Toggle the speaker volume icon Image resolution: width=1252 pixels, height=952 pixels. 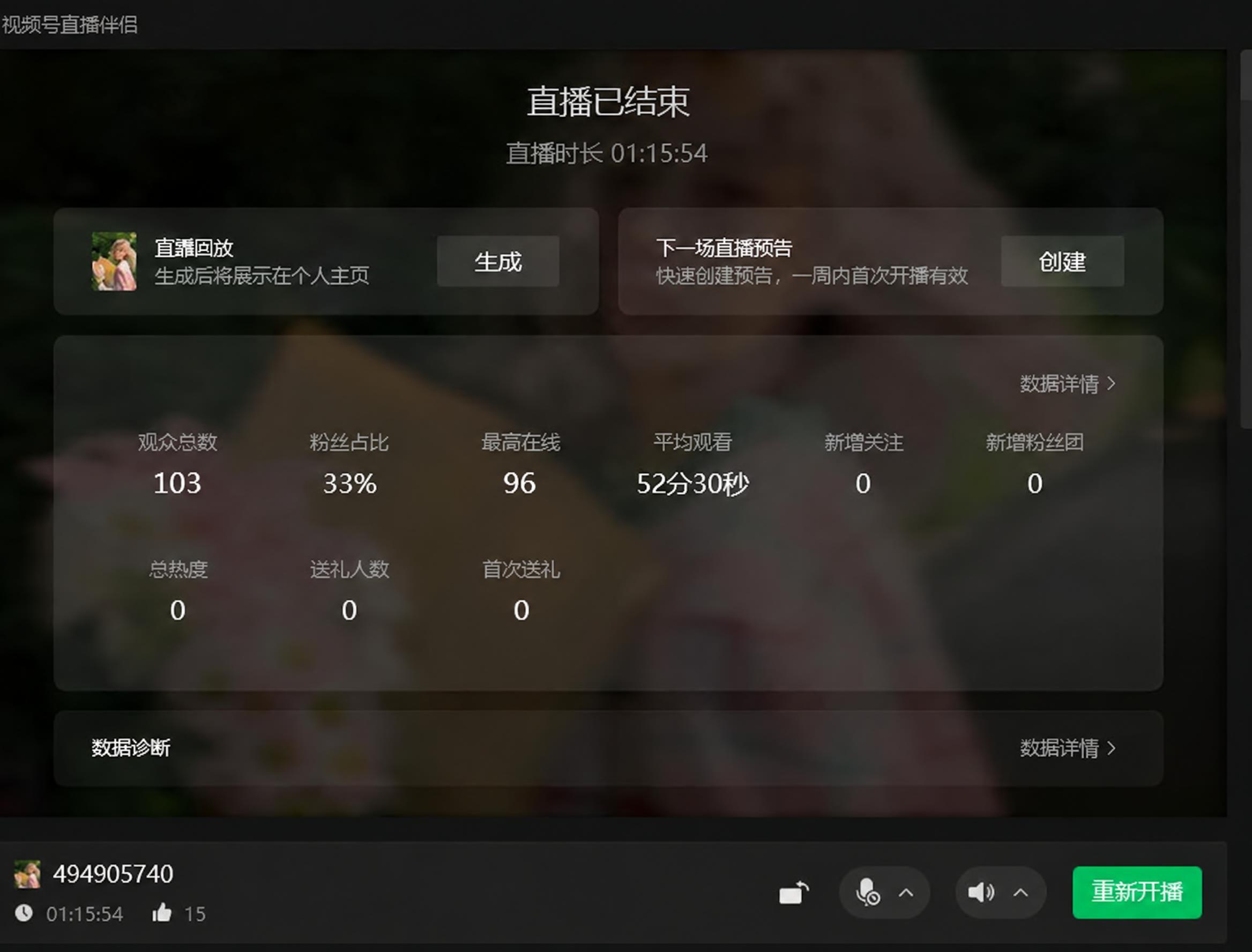pos(981,893)
